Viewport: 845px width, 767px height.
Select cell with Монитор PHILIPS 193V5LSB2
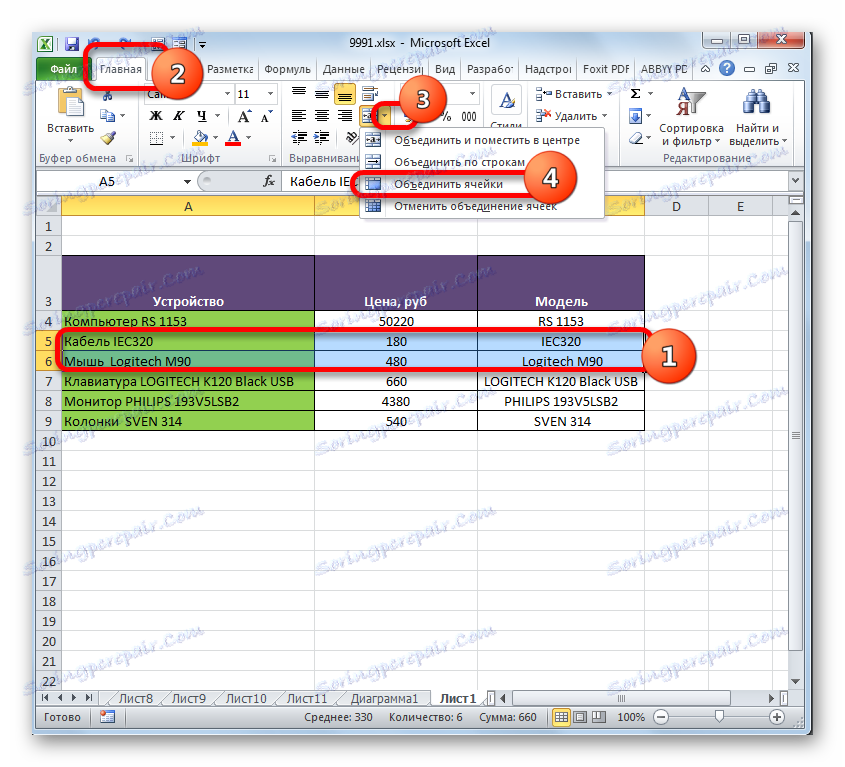point(188,401)
